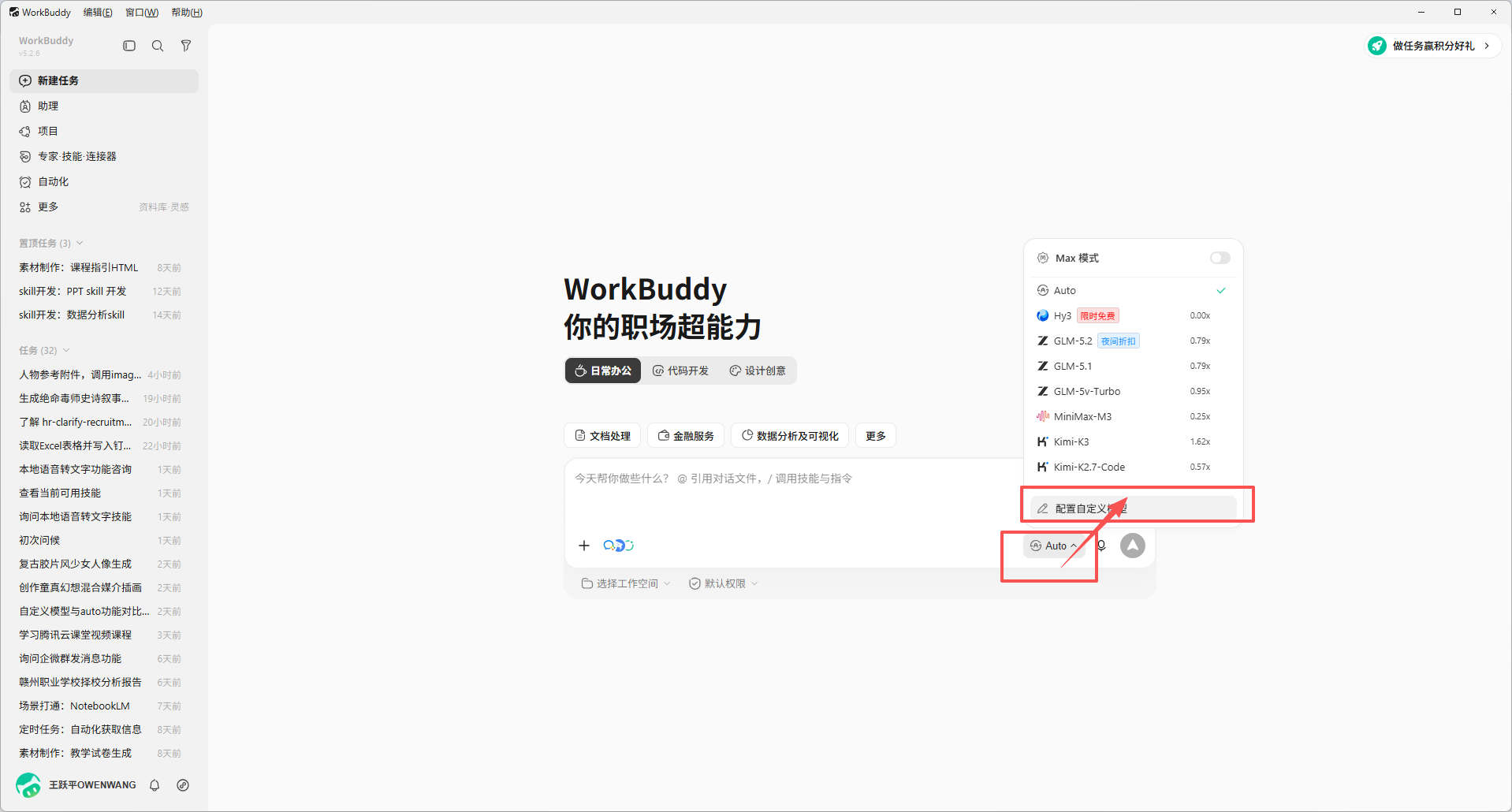This screenshot has height=812, width=1512.
Task: Collapse the 任务 (32) section
Action: [x=44, y=350]
